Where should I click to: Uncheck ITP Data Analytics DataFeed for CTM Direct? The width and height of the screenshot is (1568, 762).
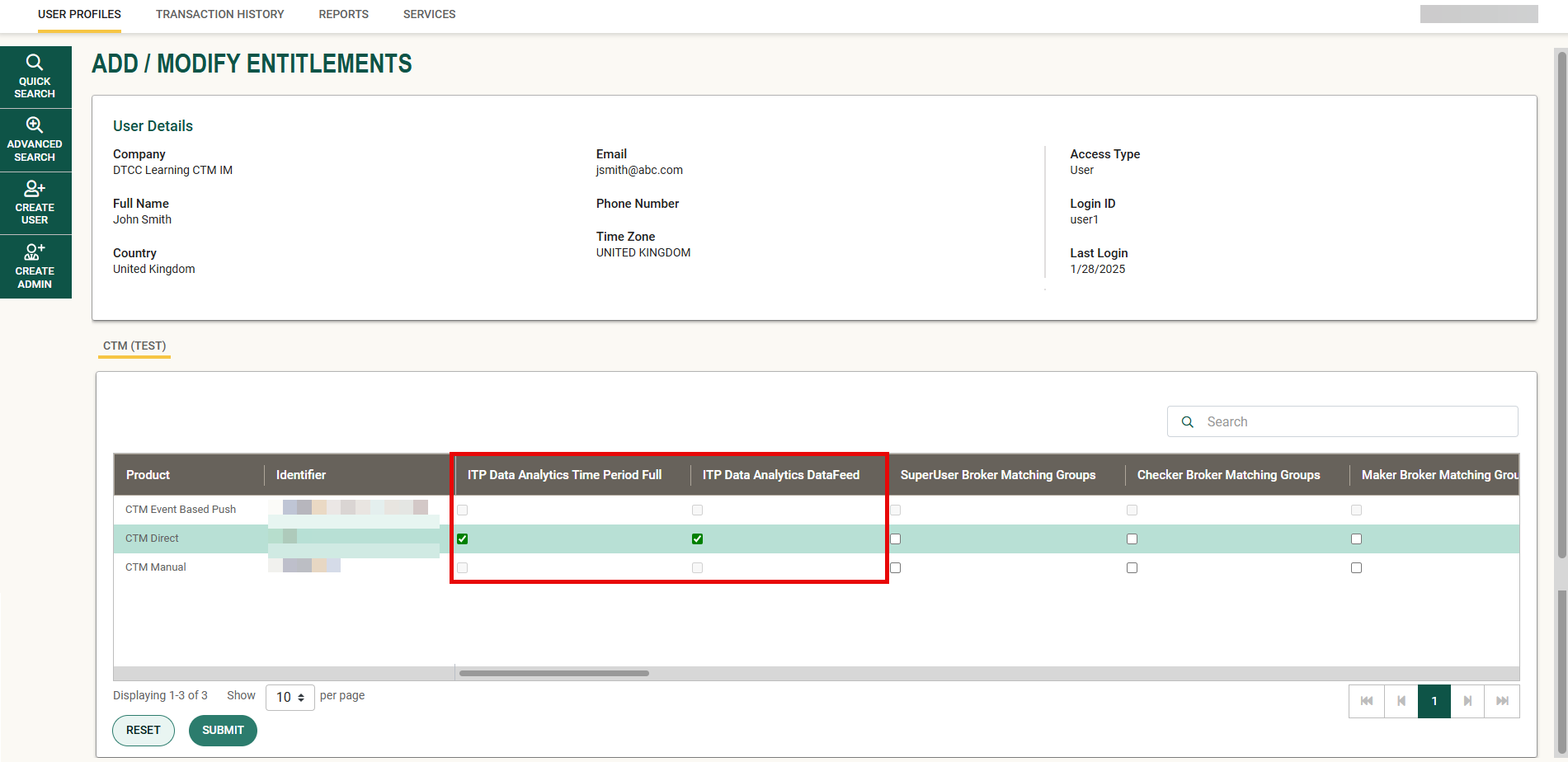(x=698, y=539)
